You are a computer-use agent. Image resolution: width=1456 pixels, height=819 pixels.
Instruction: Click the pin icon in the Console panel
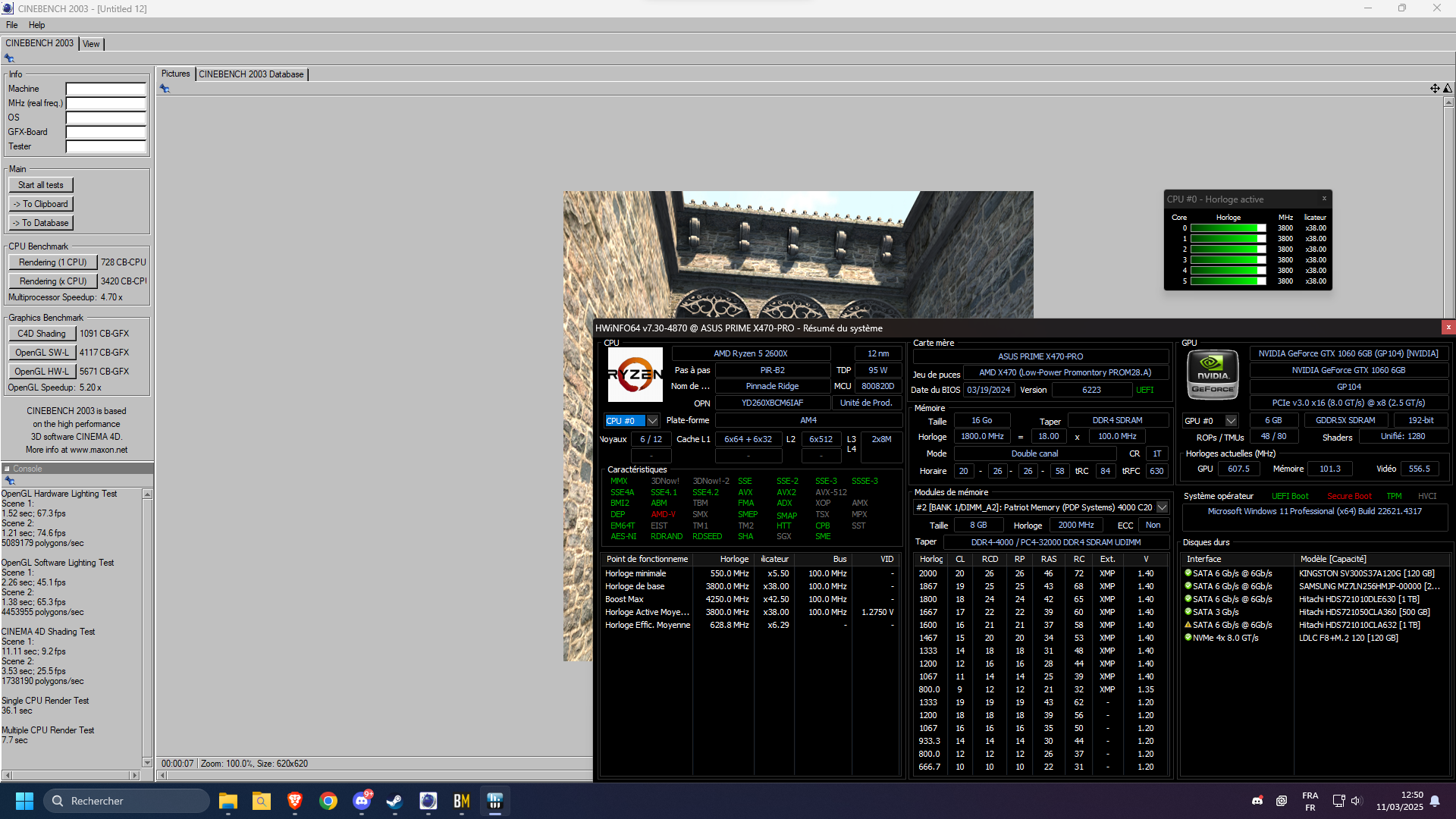coord(10,481)
